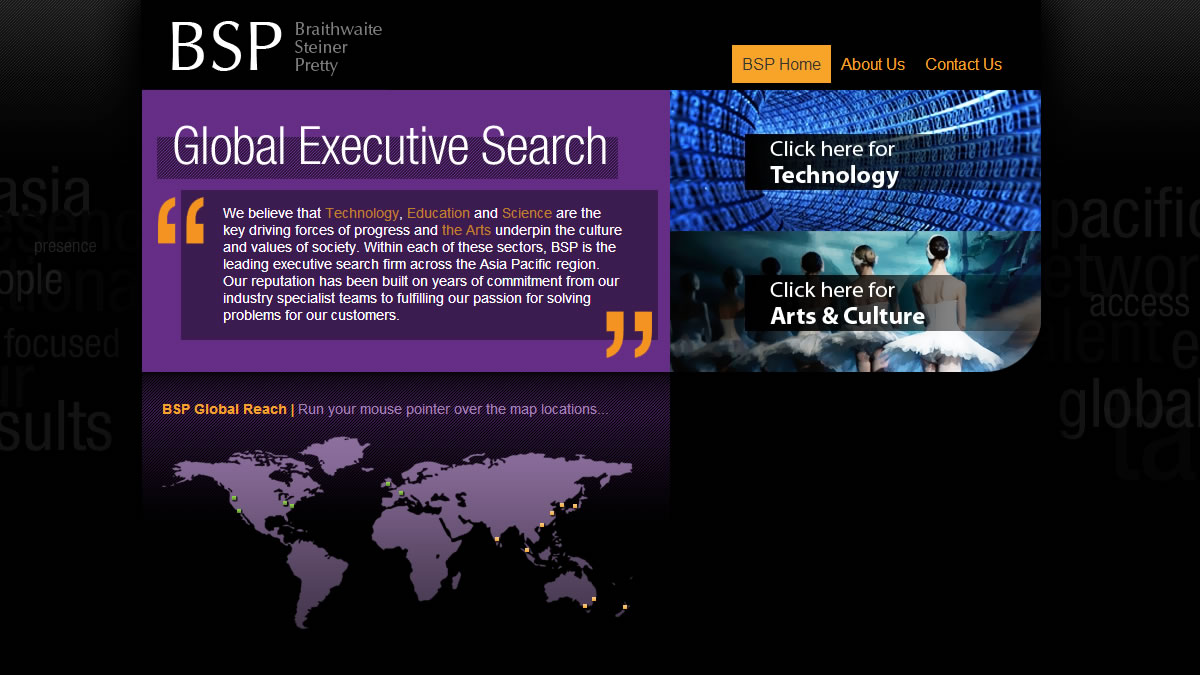Click the Global Executive Search heading
The image size is (1200, 675).
[x=390, y=147]
